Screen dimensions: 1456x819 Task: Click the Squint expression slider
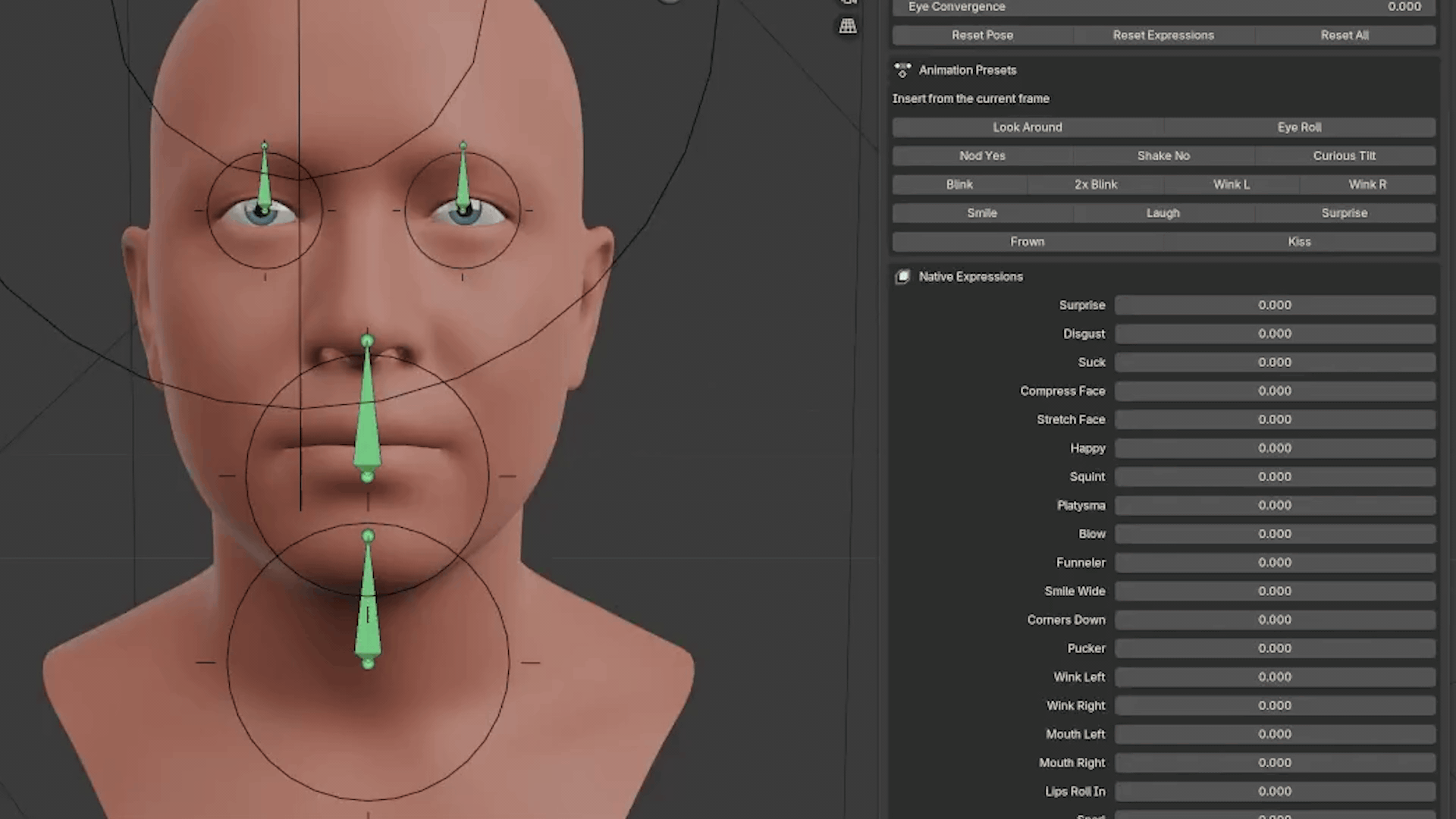pos(1276,477)
